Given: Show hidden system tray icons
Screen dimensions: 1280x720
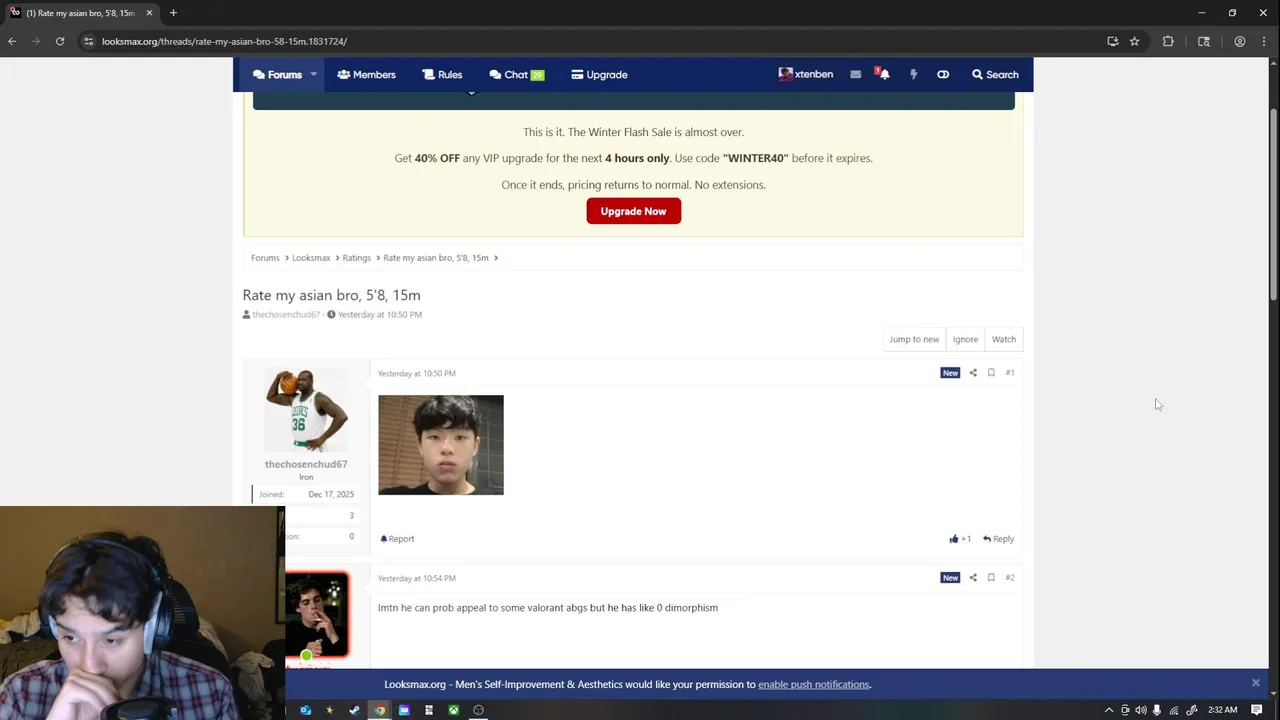Looking at the screenshot, I should (x=1108, y=710).
